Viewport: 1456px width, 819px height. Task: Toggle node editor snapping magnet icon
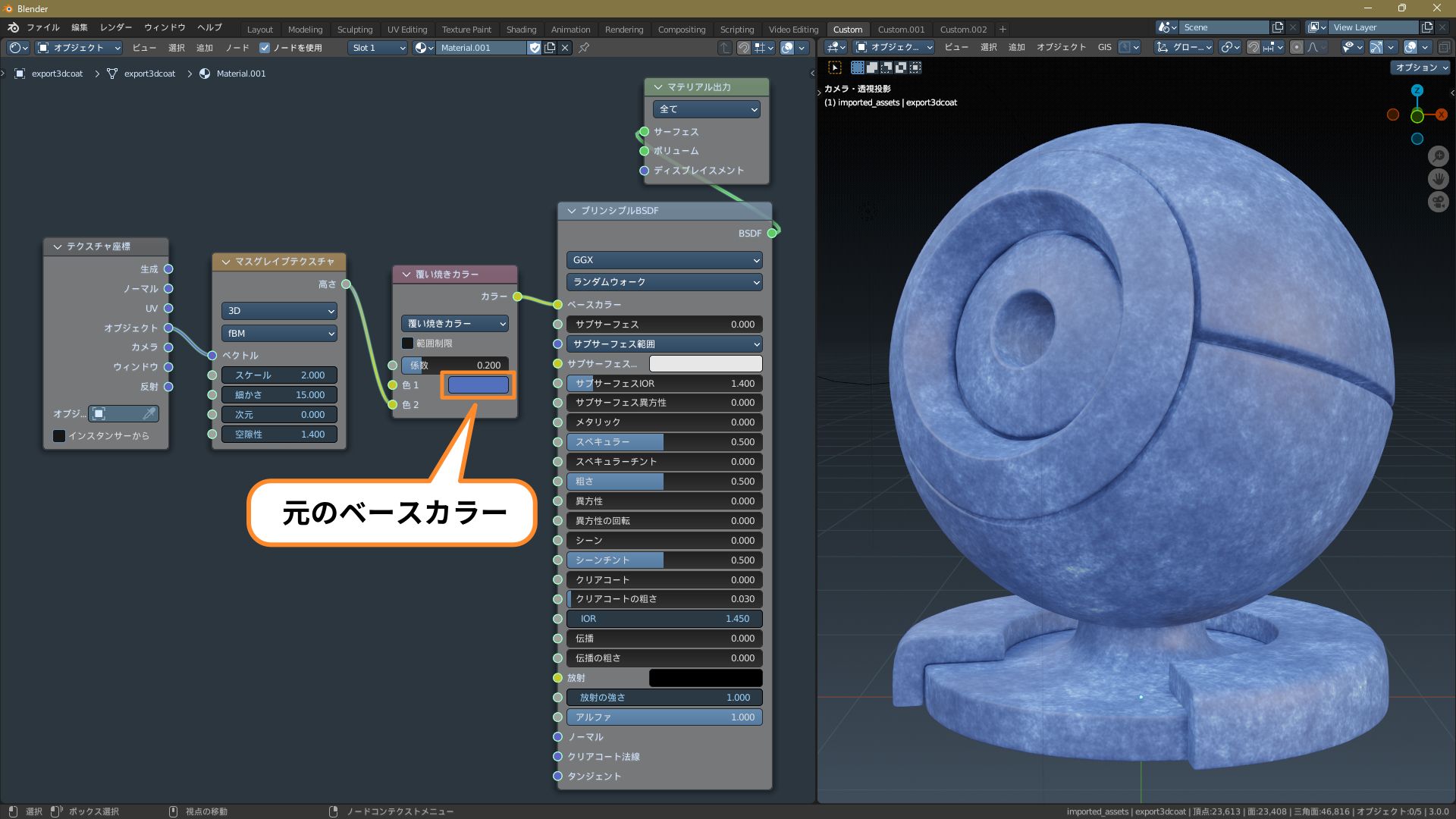(x=744, y=48)
